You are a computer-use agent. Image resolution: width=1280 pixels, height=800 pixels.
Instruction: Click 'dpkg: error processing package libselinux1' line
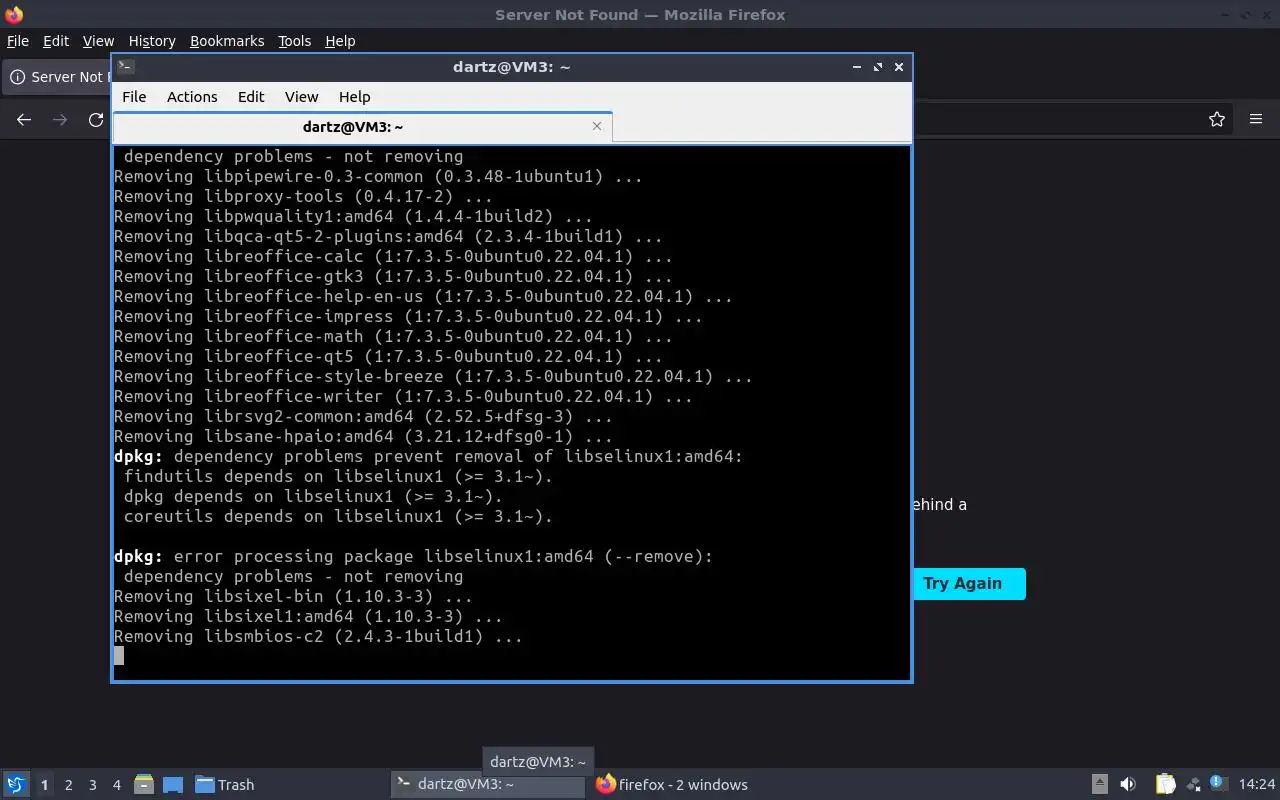[413, 557]
